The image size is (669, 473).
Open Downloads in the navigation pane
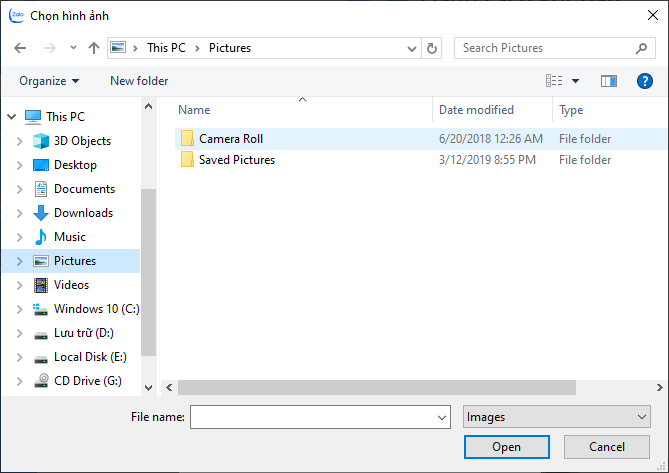pyautogui.click(x=83, y=213)
